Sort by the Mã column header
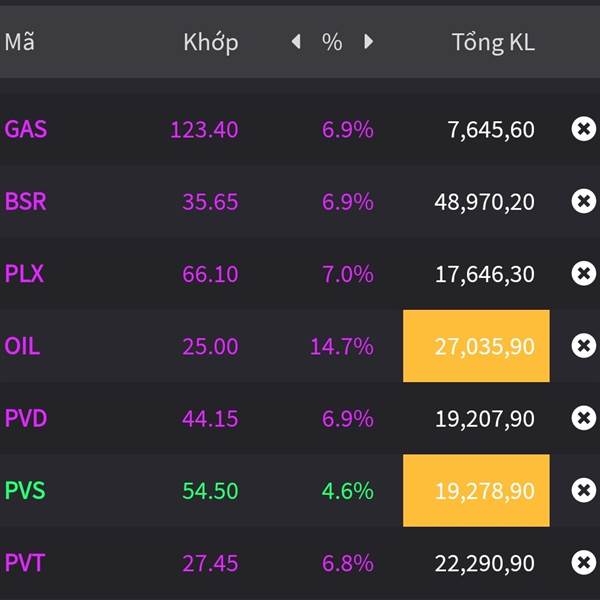The height and width of the screenshot is (600, 600). (x=19, y=42)
